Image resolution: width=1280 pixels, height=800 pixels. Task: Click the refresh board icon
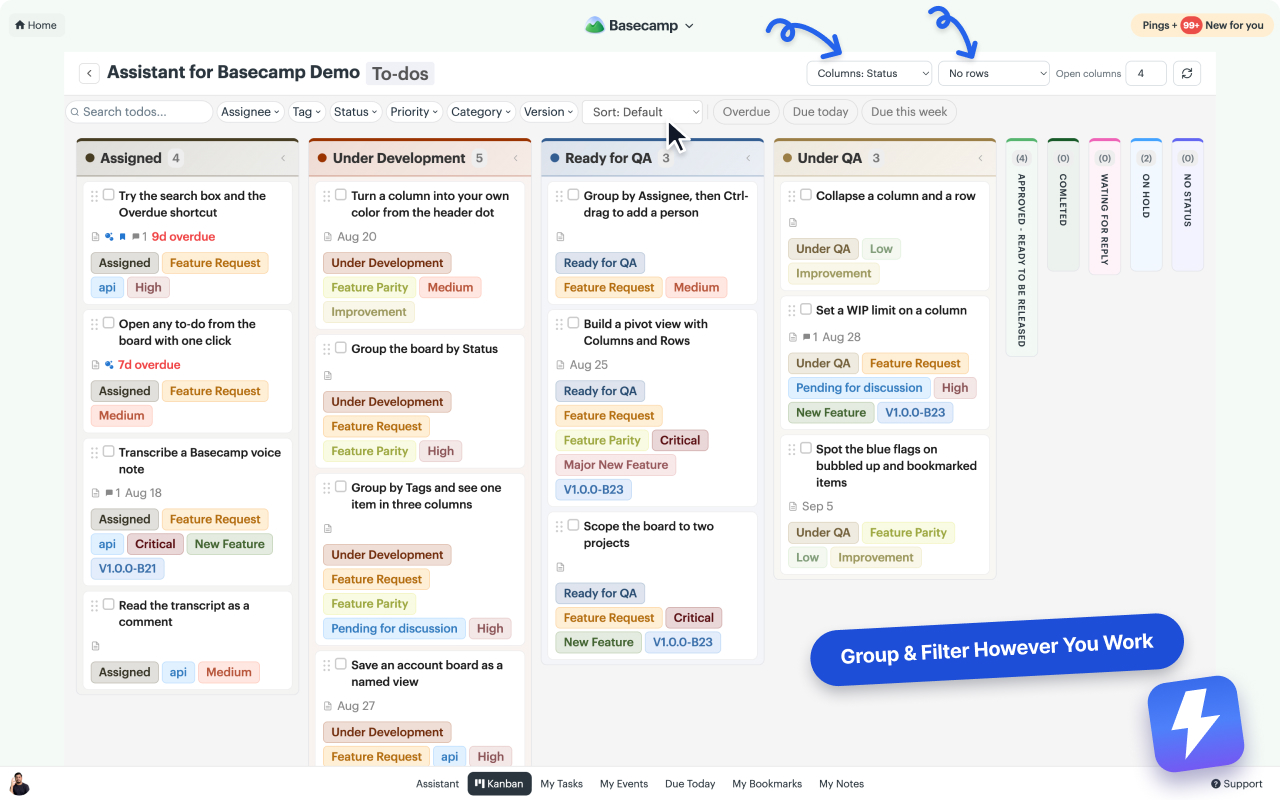(x=1186, y=73)
